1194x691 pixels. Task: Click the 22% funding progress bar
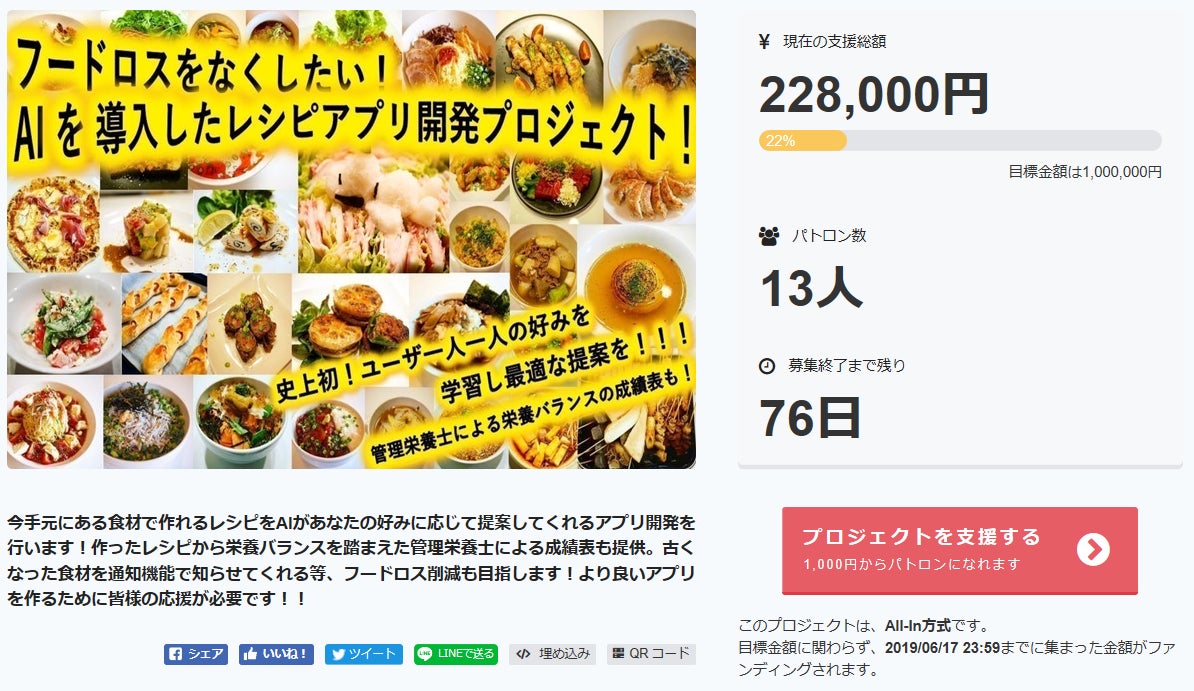(x=960, y=140)
